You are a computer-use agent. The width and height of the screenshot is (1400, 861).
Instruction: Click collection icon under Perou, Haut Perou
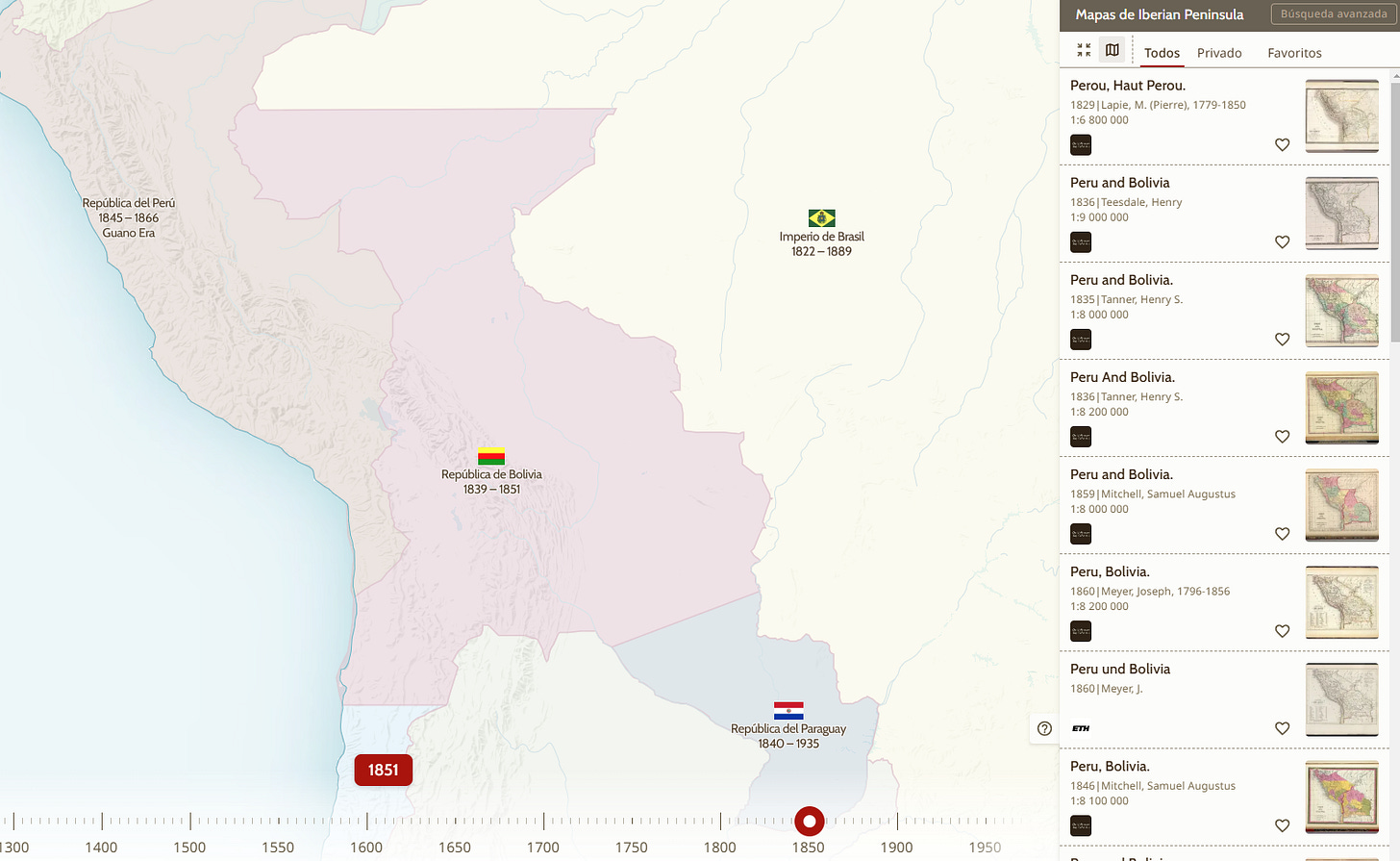(1081, 145)
